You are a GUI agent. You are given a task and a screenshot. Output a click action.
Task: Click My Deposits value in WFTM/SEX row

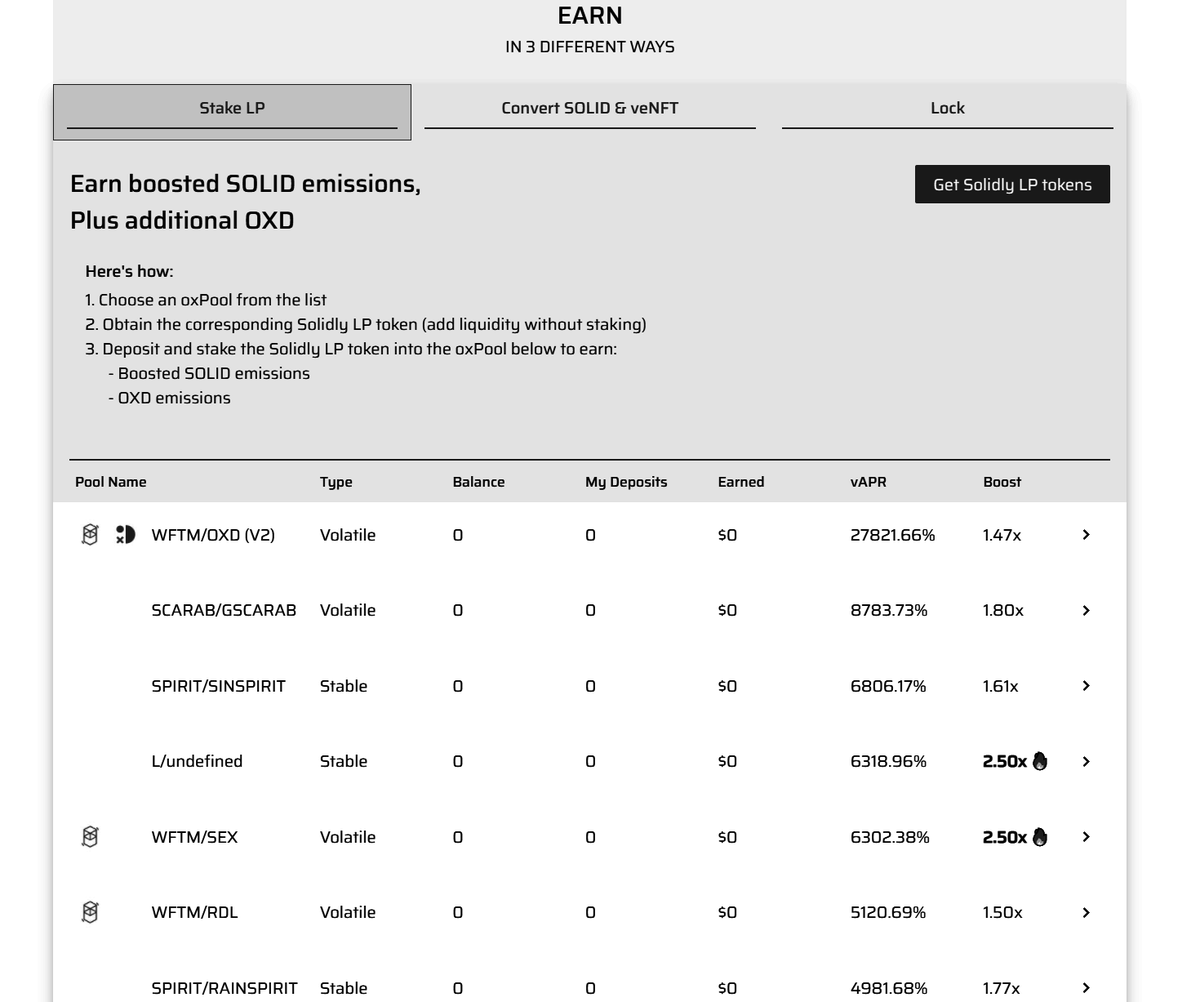pyautogui.click(x=590, y=837)
